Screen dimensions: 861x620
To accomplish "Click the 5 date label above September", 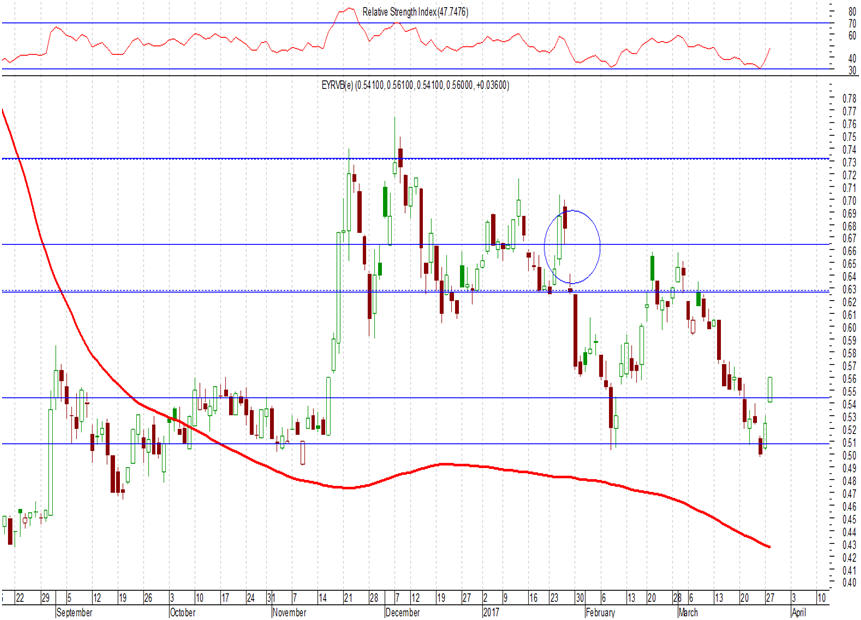I will point(69,598).
